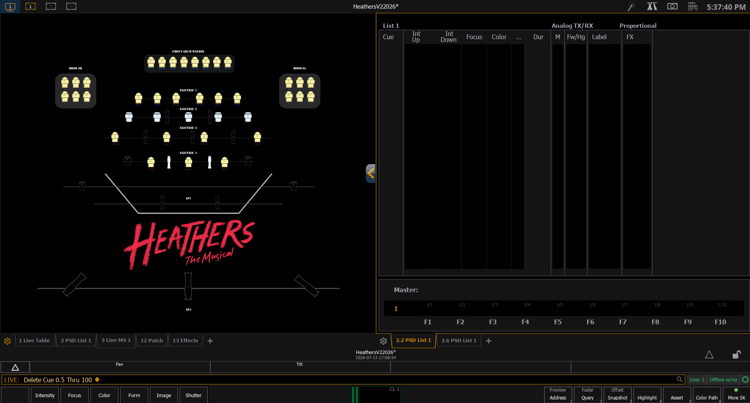Switch to the 1 Live Table tab
The image size is (750, 403).
[34, 340]
